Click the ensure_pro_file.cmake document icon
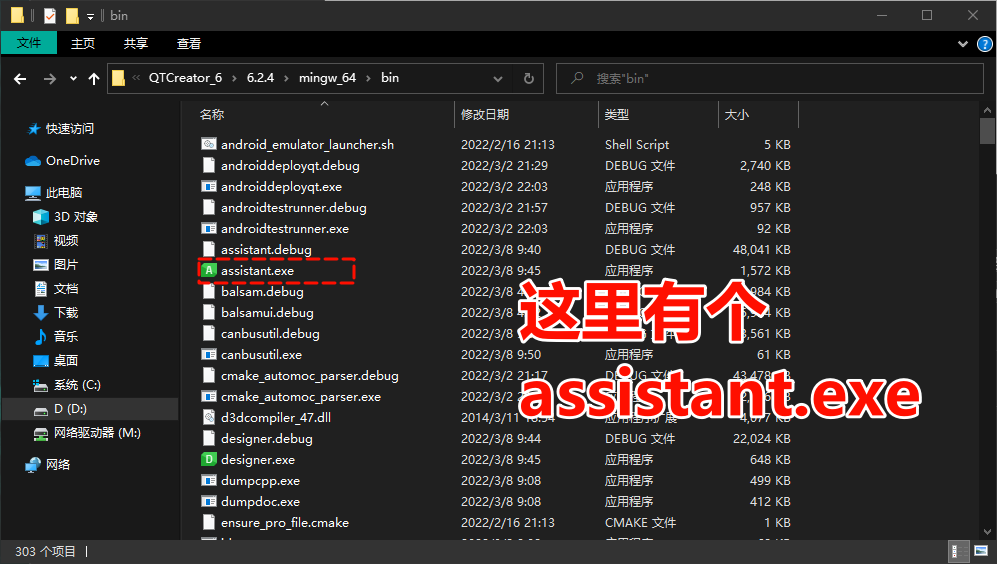The width and height of the screenshot is (997, 564). 209,522
